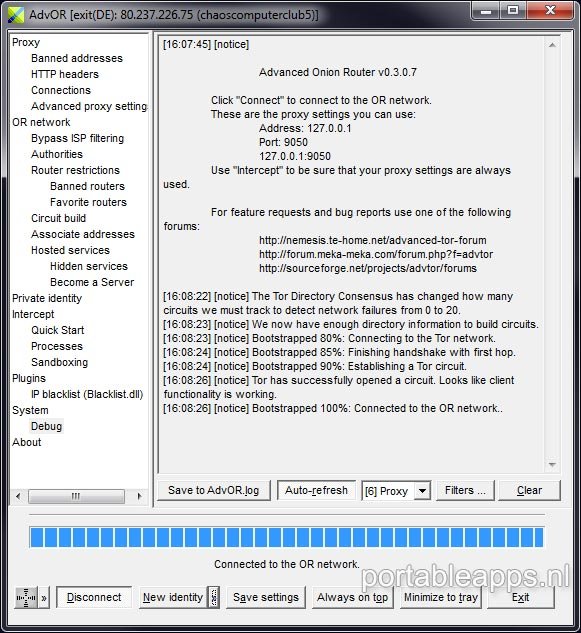The image size is (581, 633).
Task: Click "Bootstrapped 80%" log entry
Action: (329, 338)
